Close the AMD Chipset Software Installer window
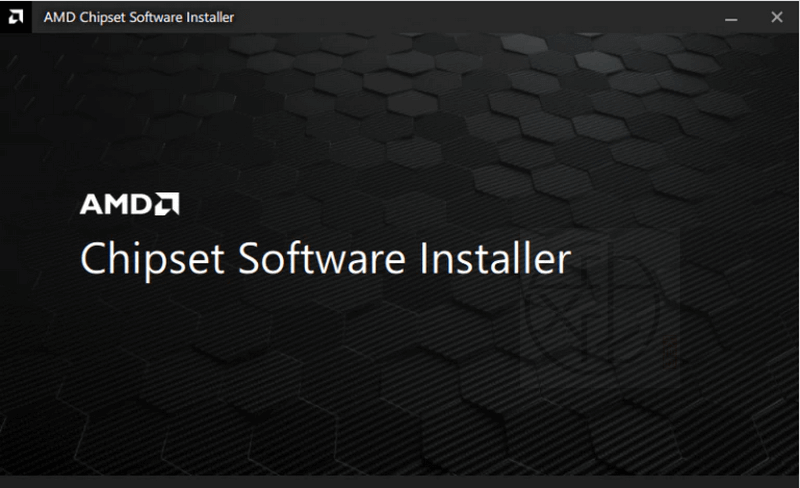 point(777,17)
